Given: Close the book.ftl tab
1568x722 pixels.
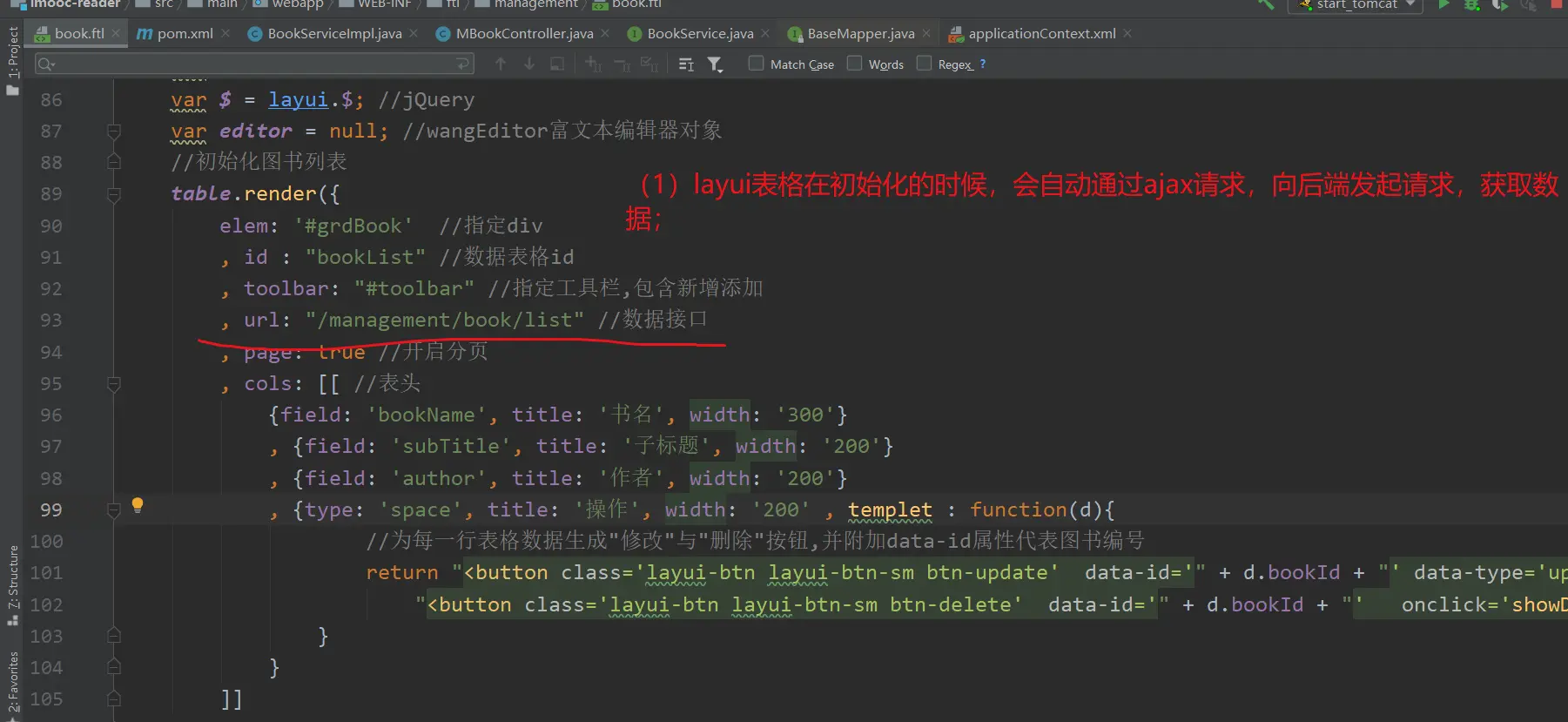Looking at the screenshot, I should point(116,33).
